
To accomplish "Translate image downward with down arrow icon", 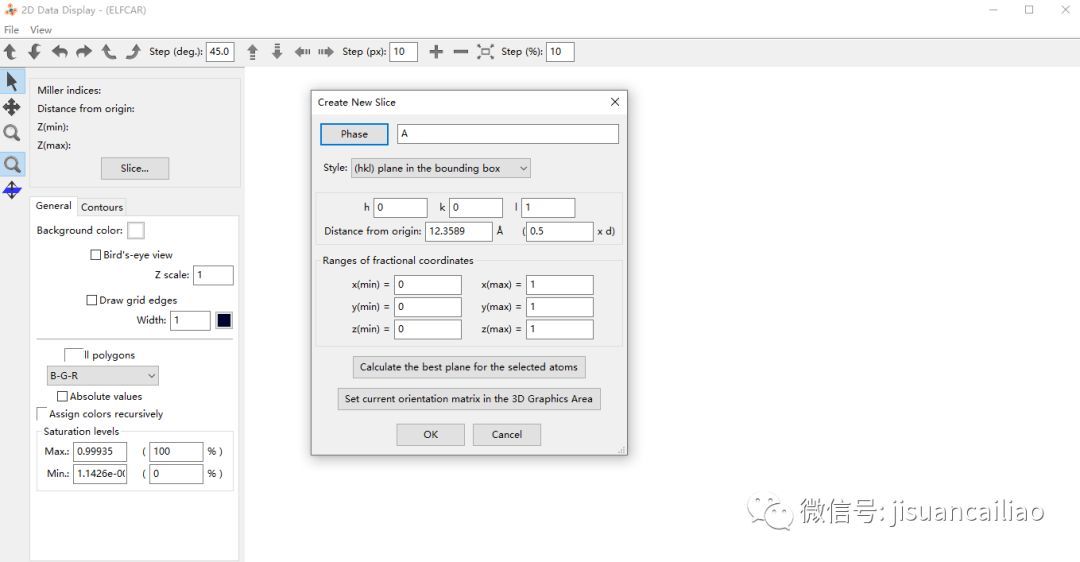I will pos(277,52).
